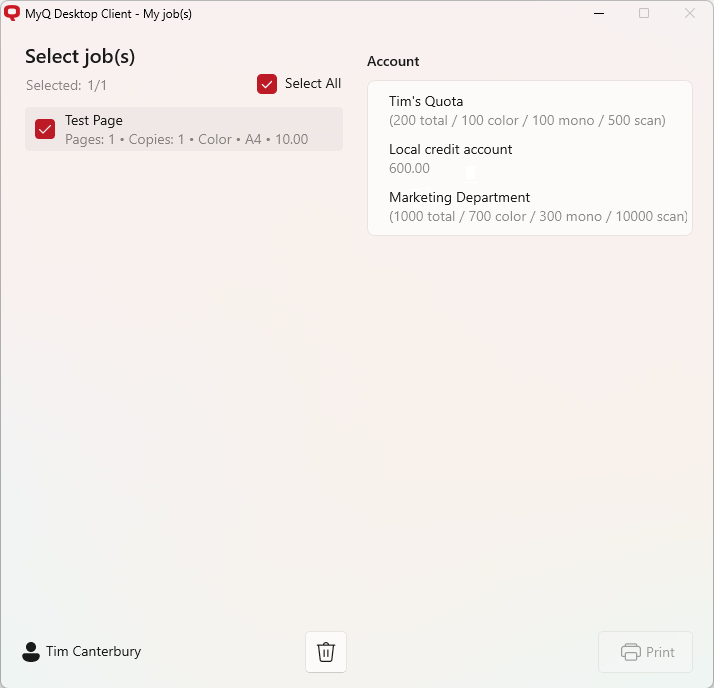
Task: Select the Local credit account option
Action: [450, 149]
